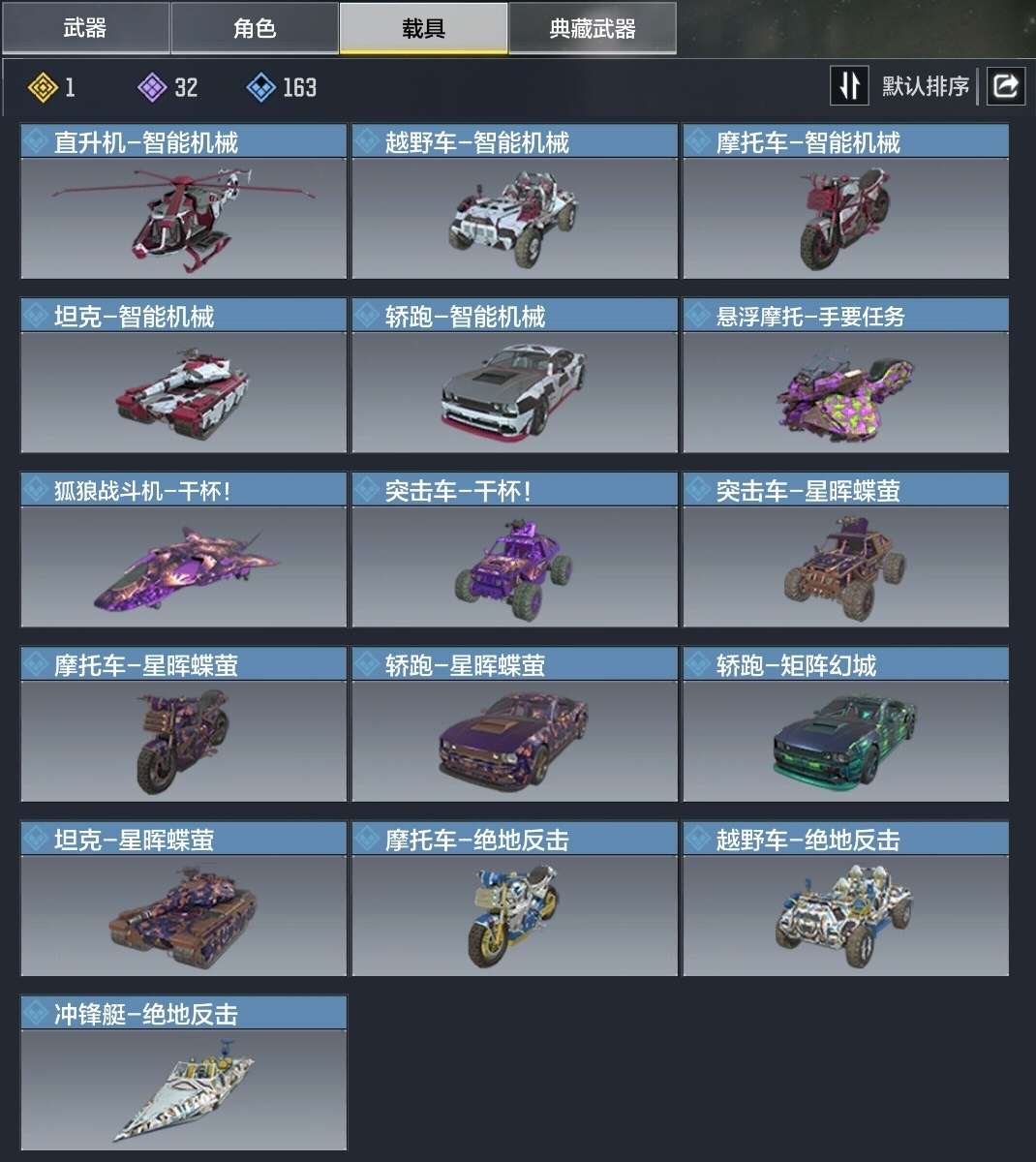Viewport: 1036px width, 1162px height.
Task: Select the 坦克-智能机械 tank thumbnail
Action: (x=184, y=392)
